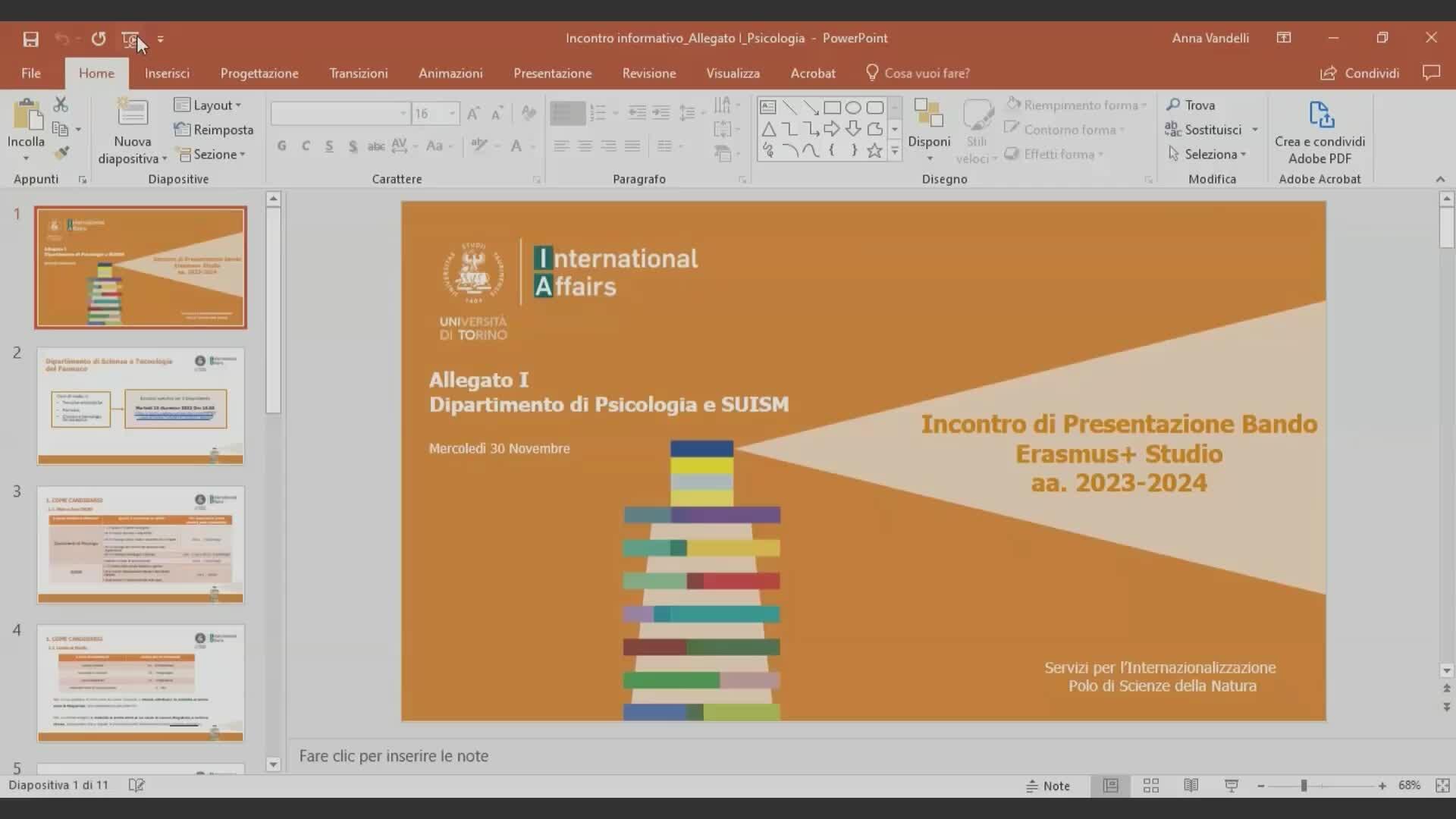Switch to the Progettazione tab
This screenshot has width=1456, height=819.
pos(259,73)
